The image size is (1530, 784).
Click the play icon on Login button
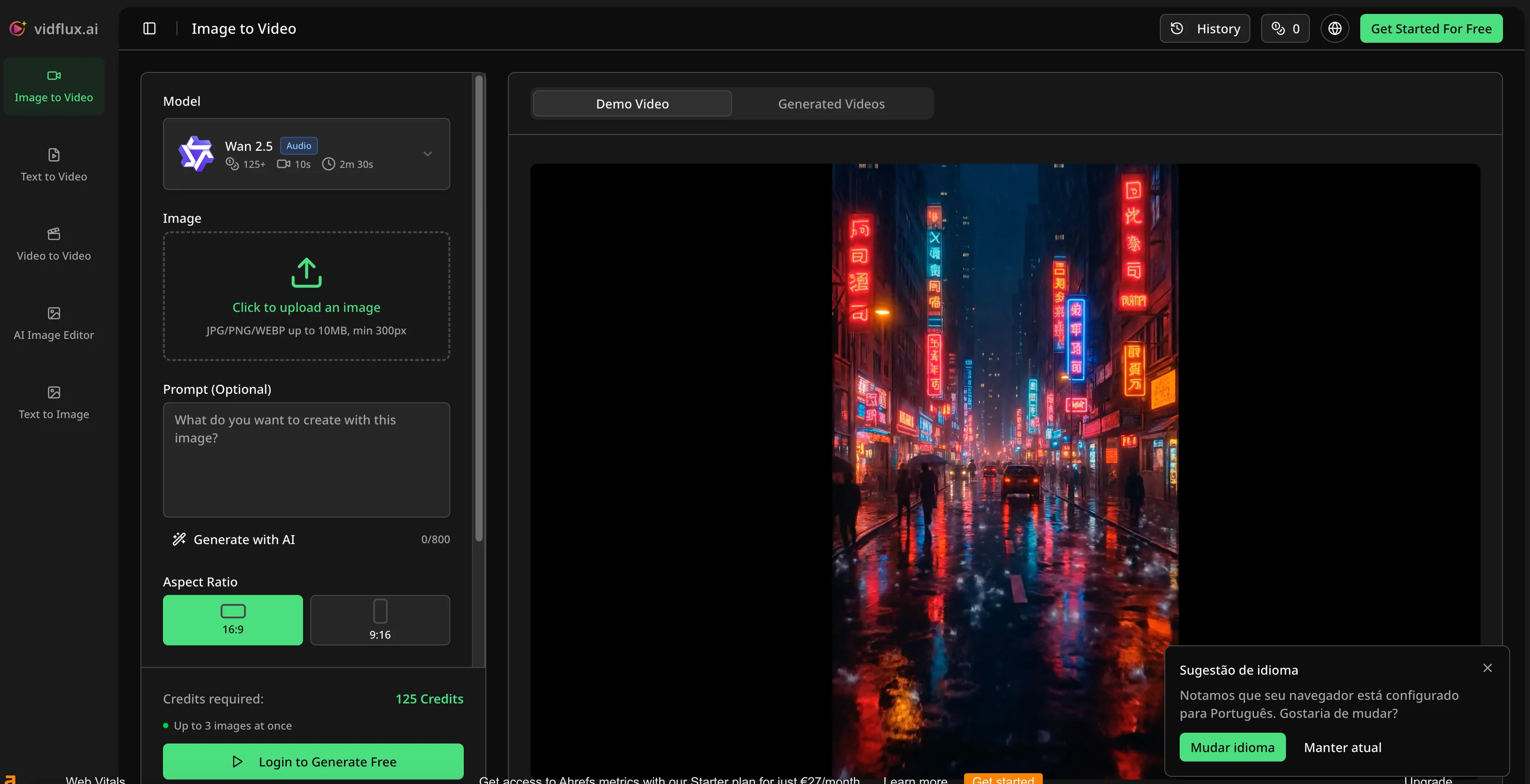click(238, 761)
